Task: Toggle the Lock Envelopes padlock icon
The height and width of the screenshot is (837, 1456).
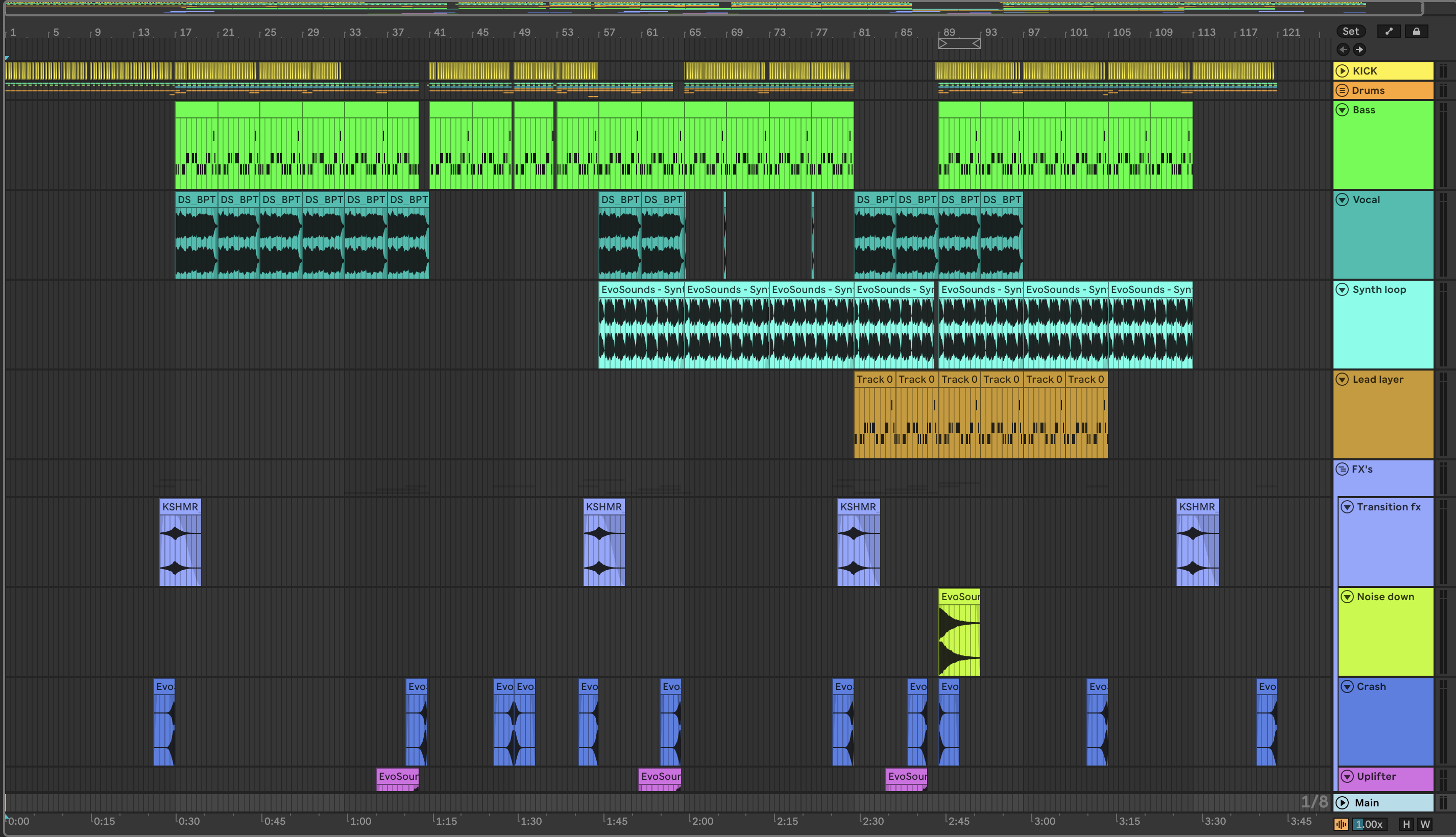Action: click(1416, 32)
